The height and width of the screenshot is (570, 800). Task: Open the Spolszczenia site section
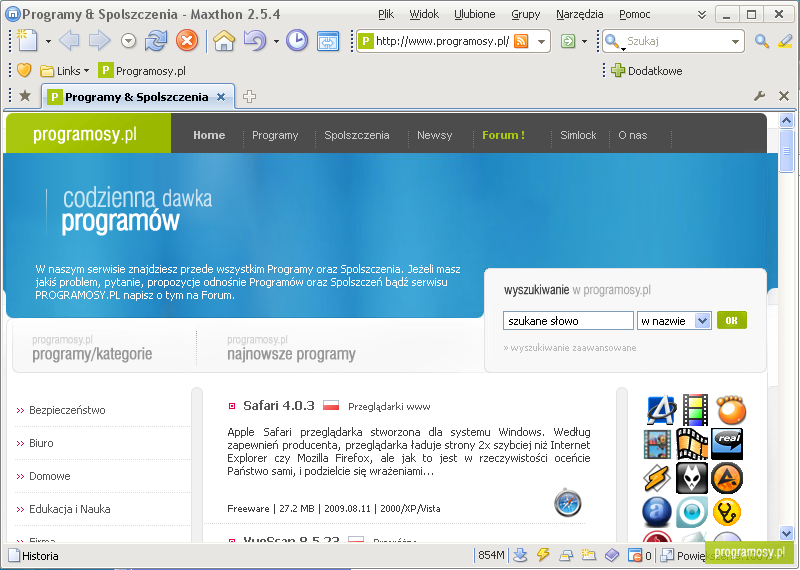(357, 135)
